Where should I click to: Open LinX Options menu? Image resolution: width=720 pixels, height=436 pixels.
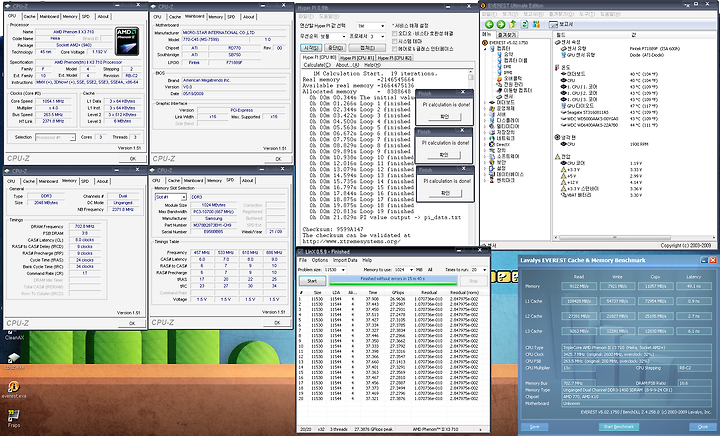tap(320, 260)
